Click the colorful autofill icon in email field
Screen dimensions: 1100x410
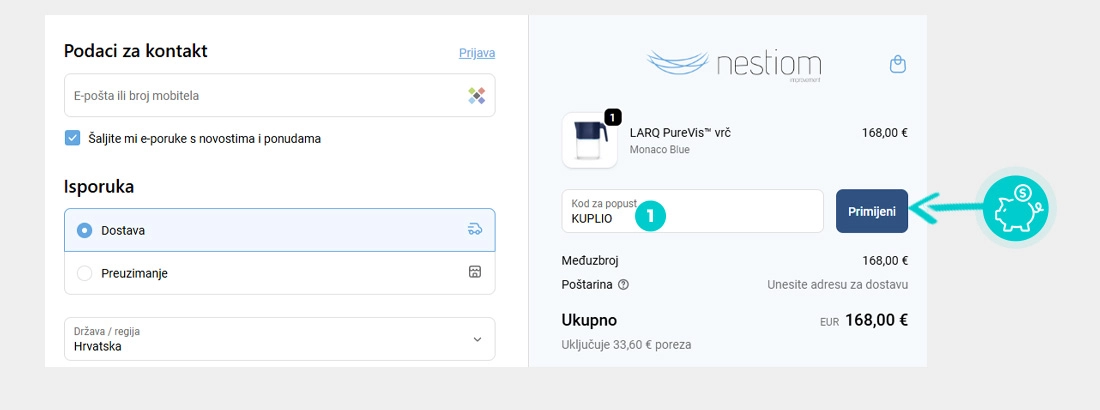tap(476, 95)
